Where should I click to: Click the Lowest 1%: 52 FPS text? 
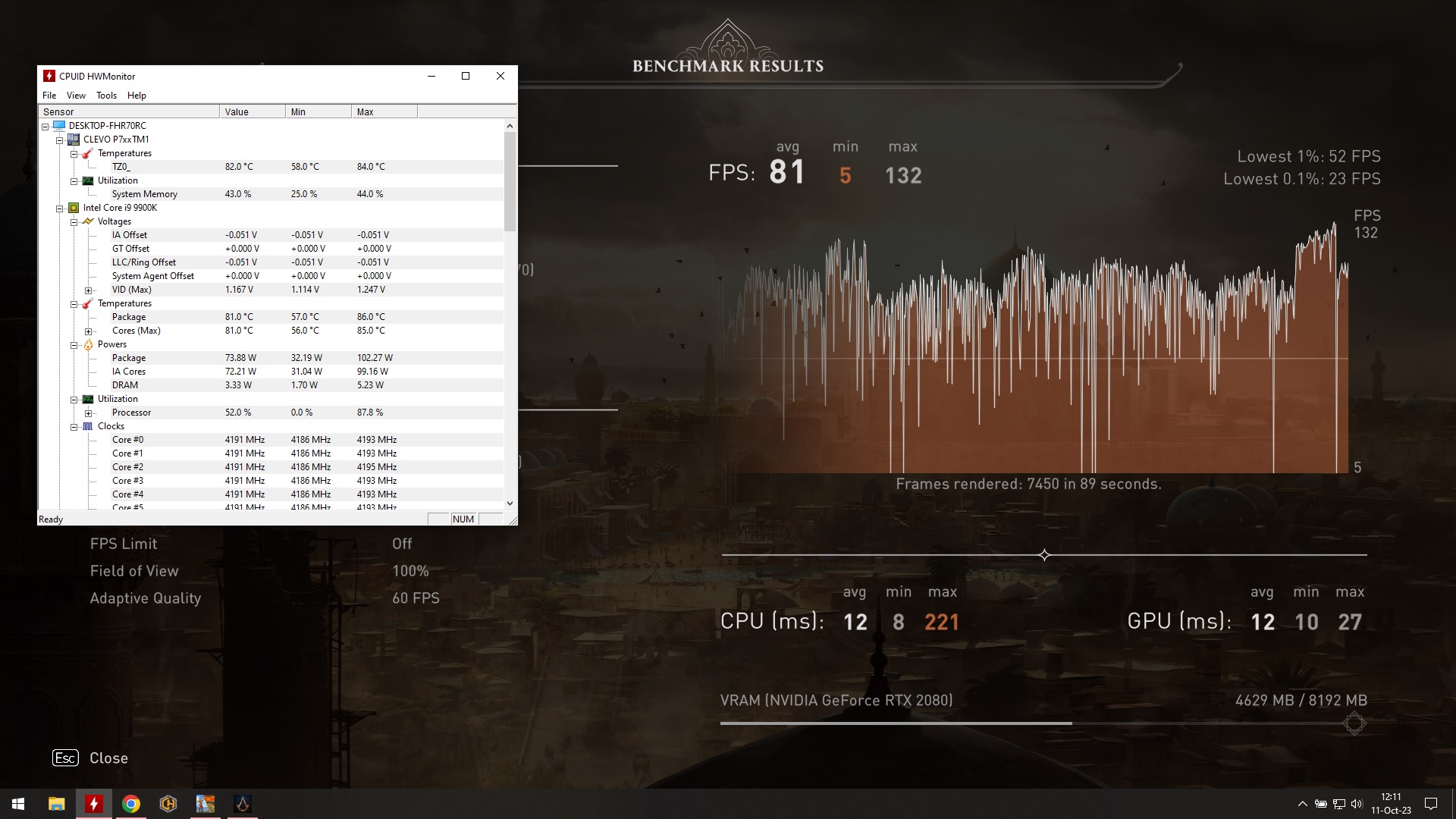click(x=1309, y=156)
